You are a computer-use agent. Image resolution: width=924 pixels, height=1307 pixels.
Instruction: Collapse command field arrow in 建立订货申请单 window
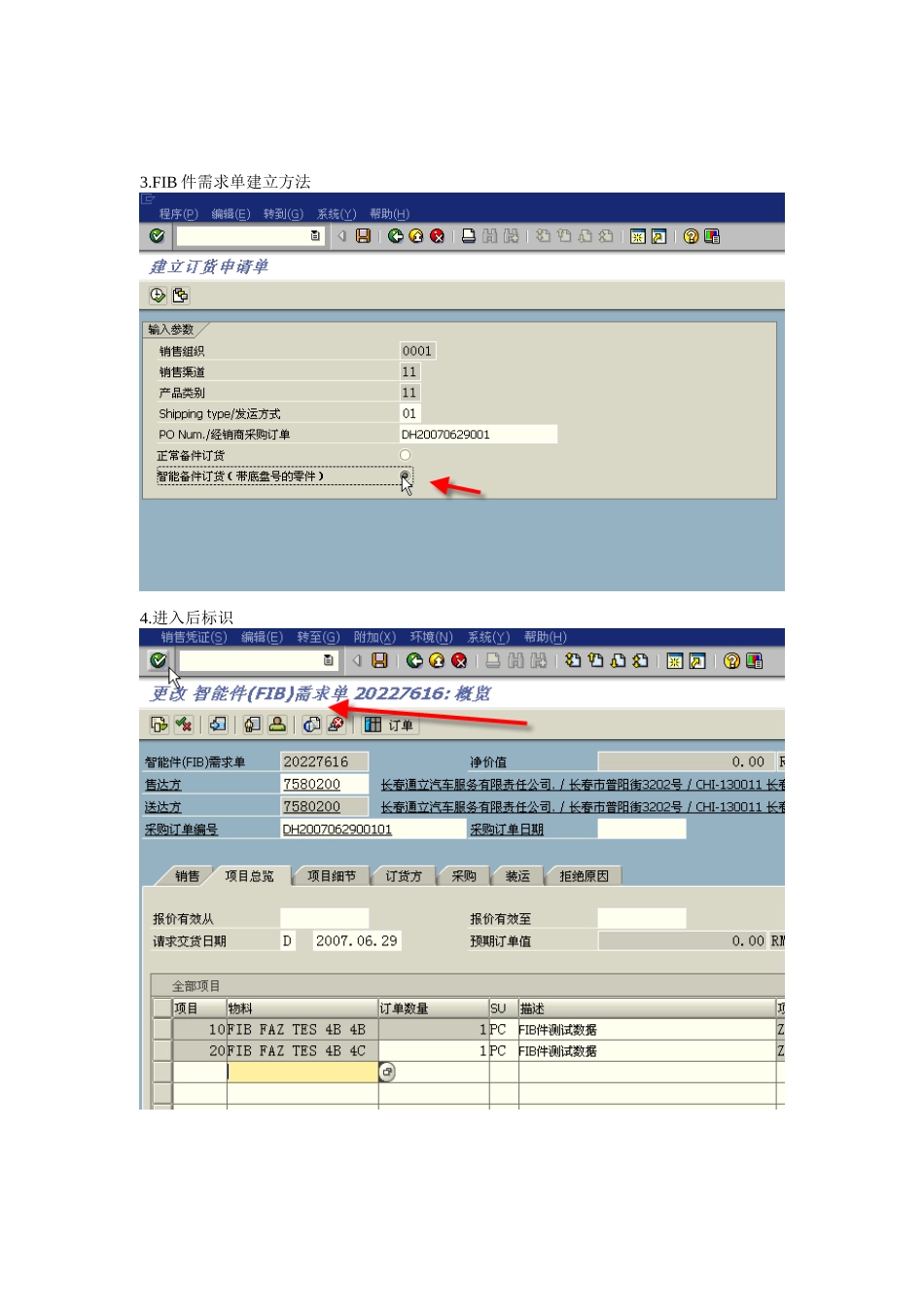click(341, 236)
